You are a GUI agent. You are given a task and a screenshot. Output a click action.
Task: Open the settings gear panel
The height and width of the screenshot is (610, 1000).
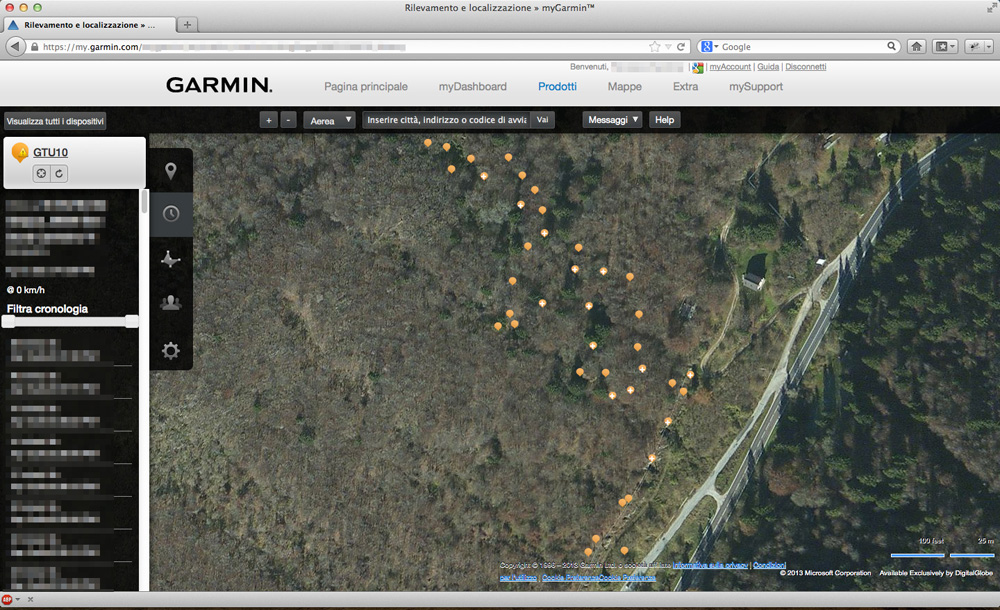point(170,350)
